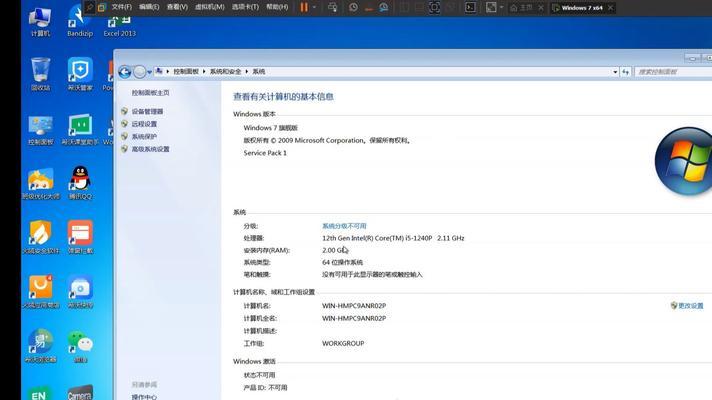Open the orange flame security software icon
712x400 pixels.
(40, 237)
